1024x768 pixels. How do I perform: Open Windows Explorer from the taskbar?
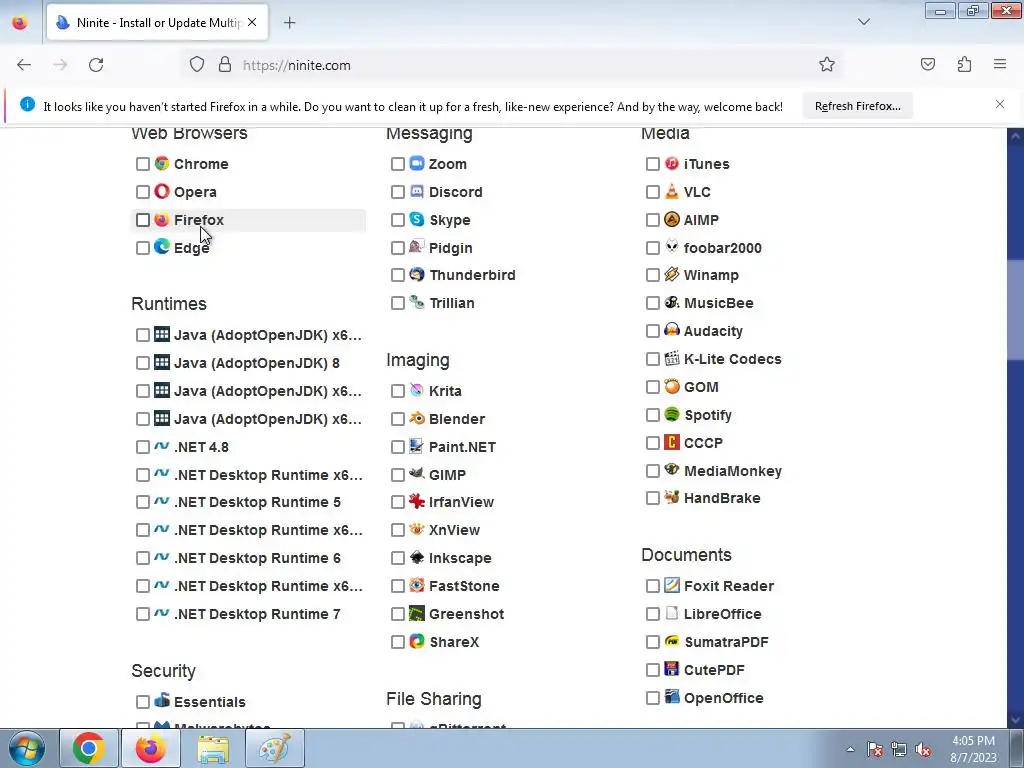click(x=213, y=748)
